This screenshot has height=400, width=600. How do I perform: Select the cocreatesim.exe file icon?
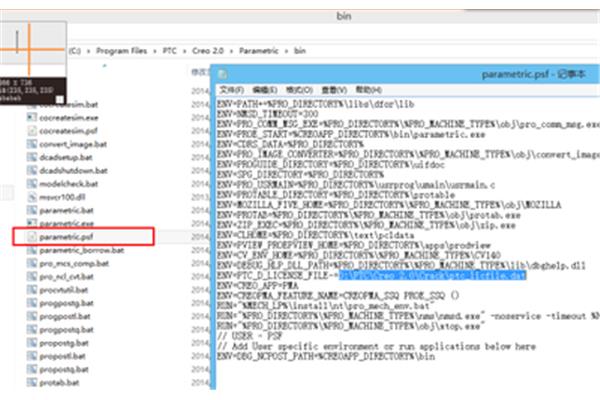[x=32, y=118]
